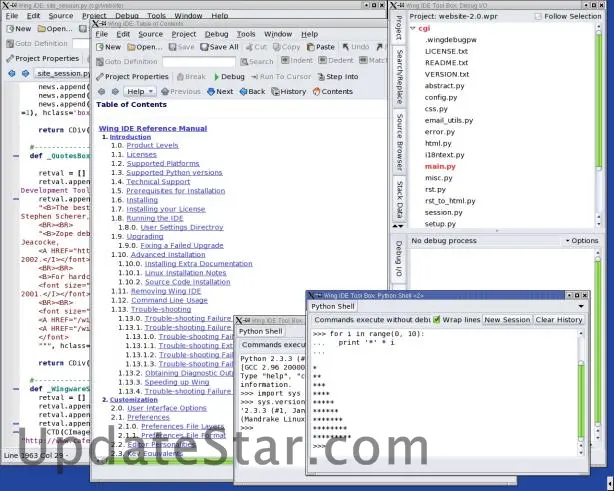Screen dimensions: 614x491
Task: Open Technical Support link
Action: [x=158, y=182]
